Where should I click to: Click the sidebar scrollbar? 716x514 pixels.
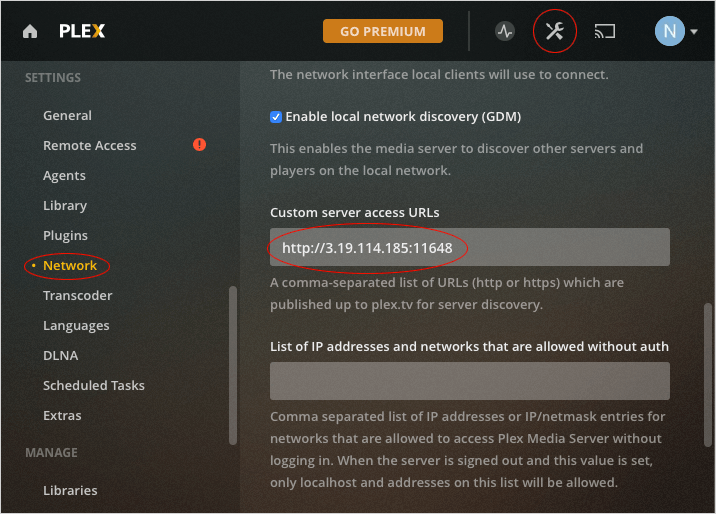click(233, 365)
